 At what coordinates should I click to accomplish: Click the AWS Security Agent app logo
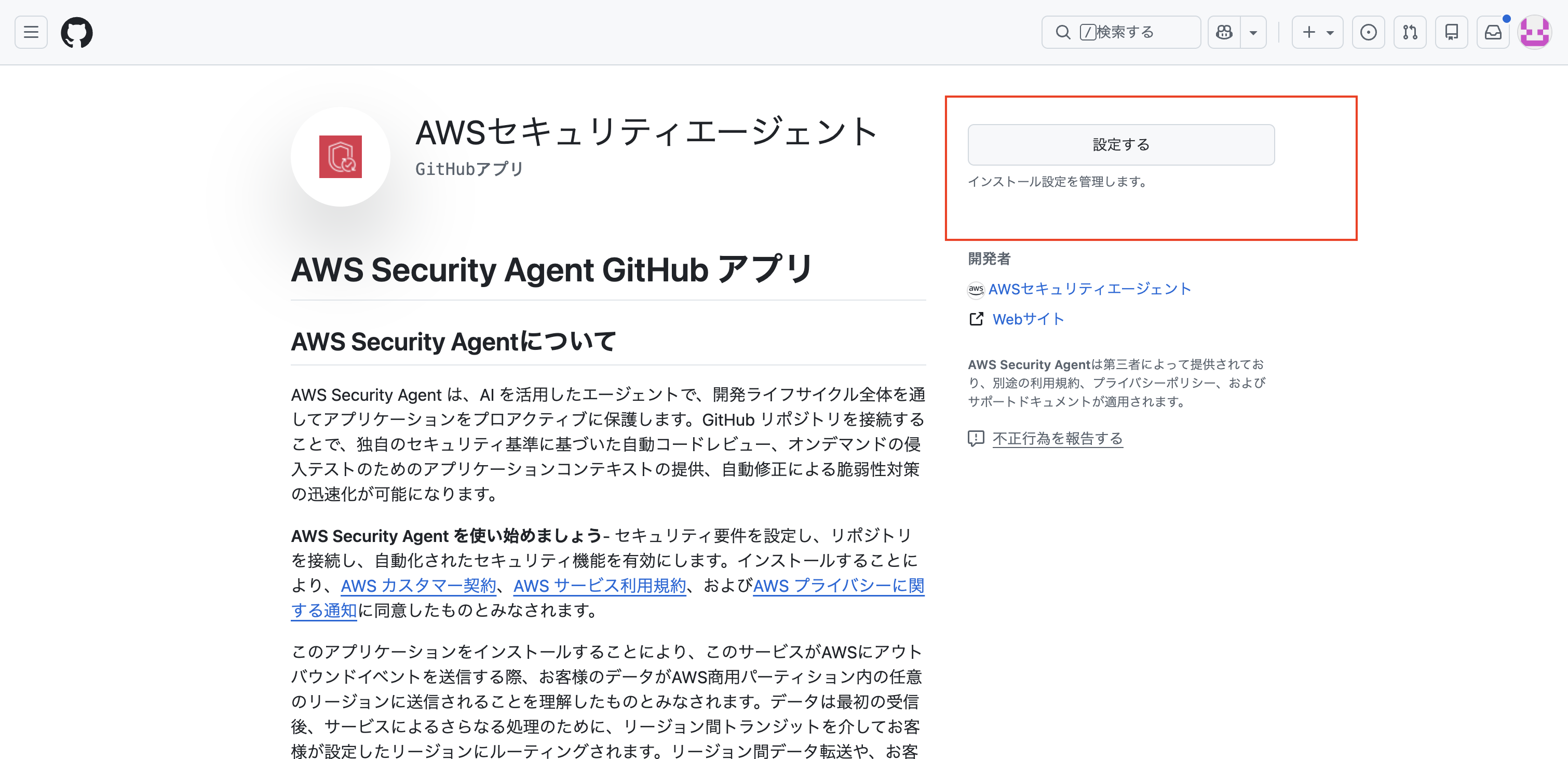(340, 156)
